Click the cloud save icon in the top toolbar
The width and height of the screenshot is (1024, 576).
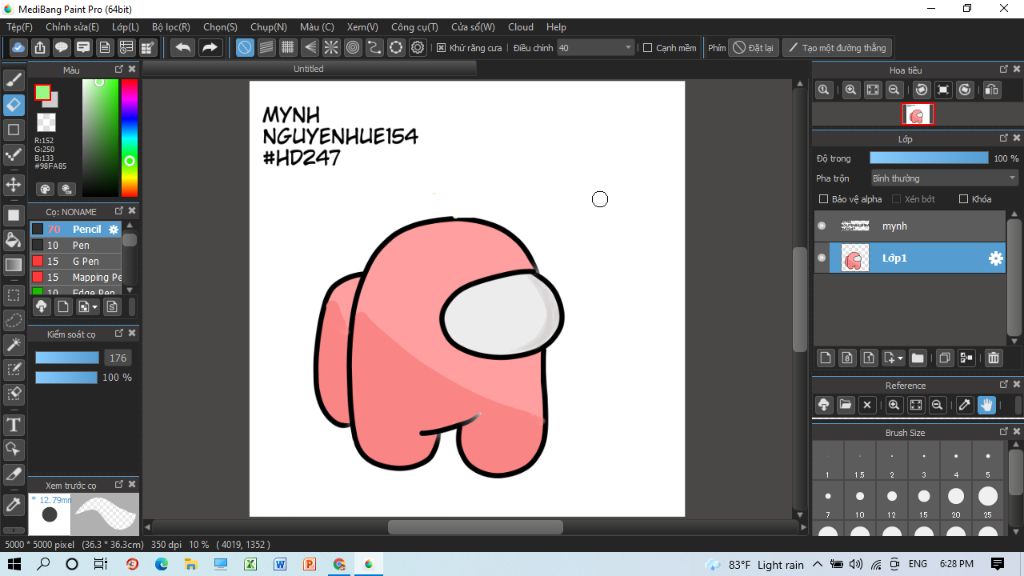point(18,48)
